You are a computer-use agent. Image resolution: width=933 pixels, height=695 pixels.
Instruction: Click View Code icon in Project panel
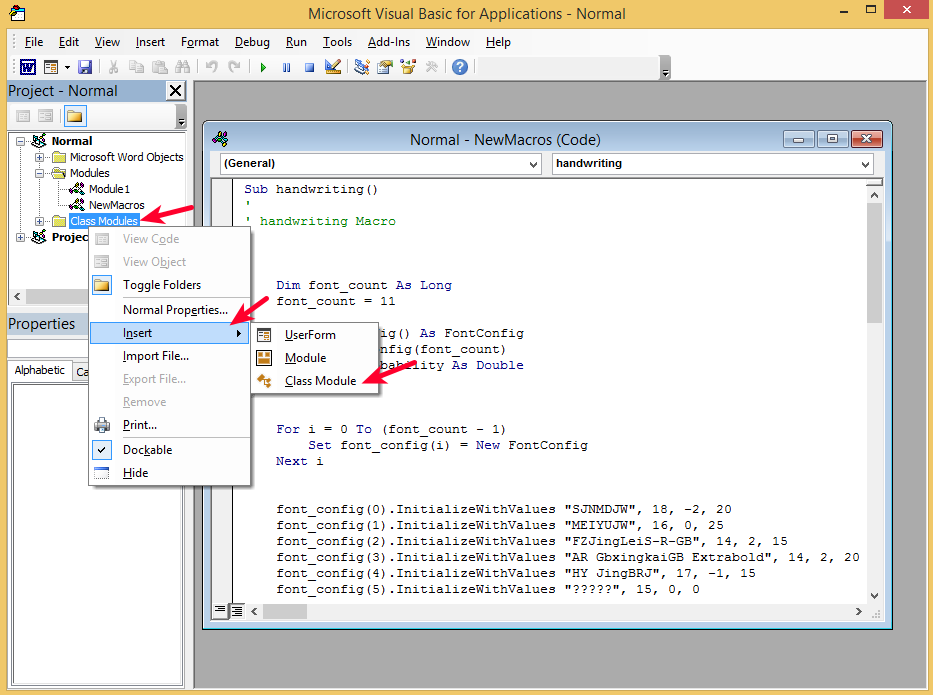click(23, 116)
